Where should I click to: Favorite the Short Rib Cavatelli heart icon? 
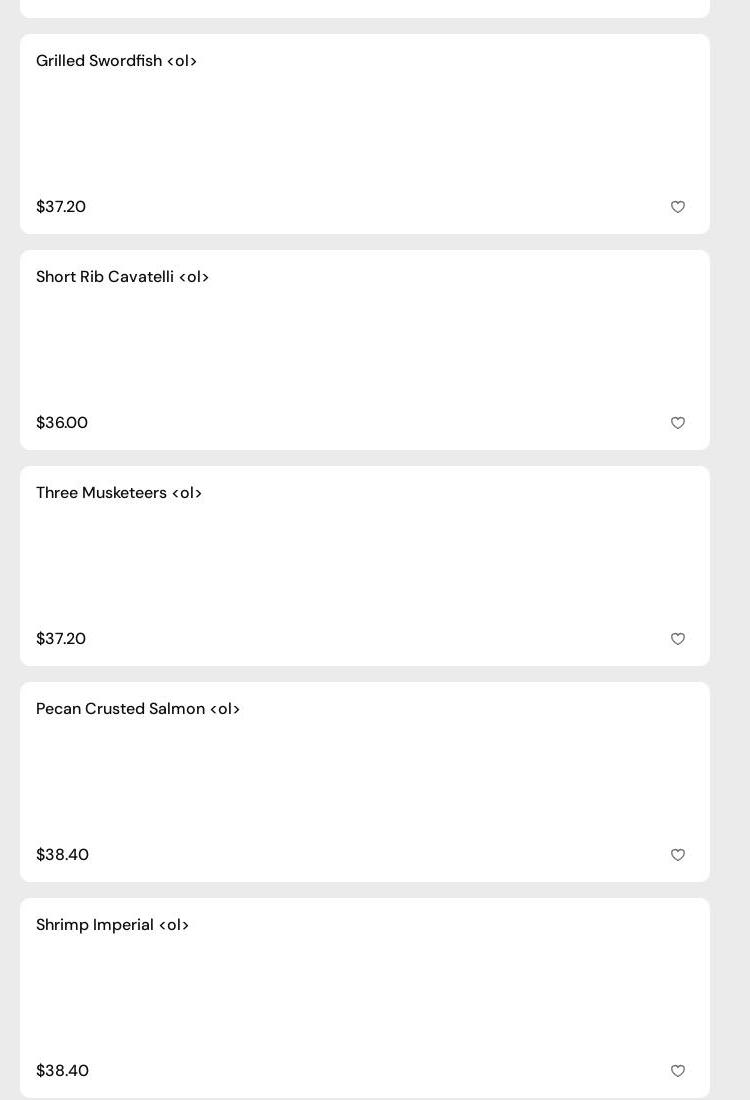pos(678,423)
